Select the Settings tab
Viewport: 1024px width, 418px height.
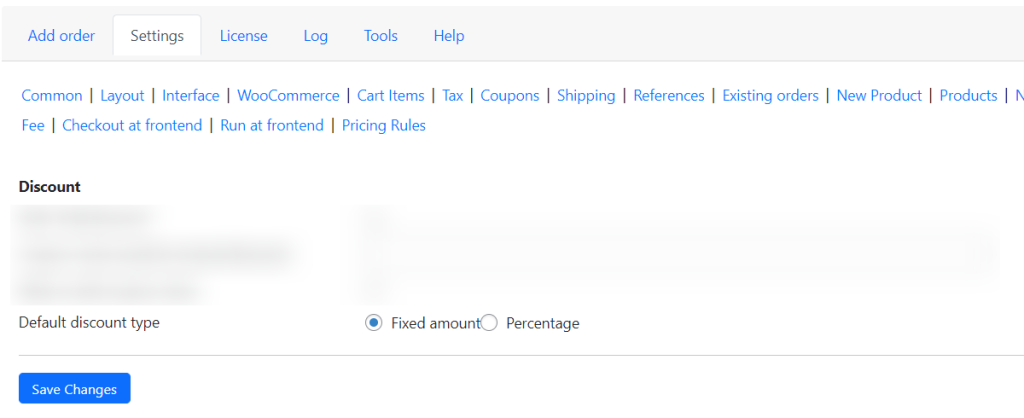pos(157,36)
